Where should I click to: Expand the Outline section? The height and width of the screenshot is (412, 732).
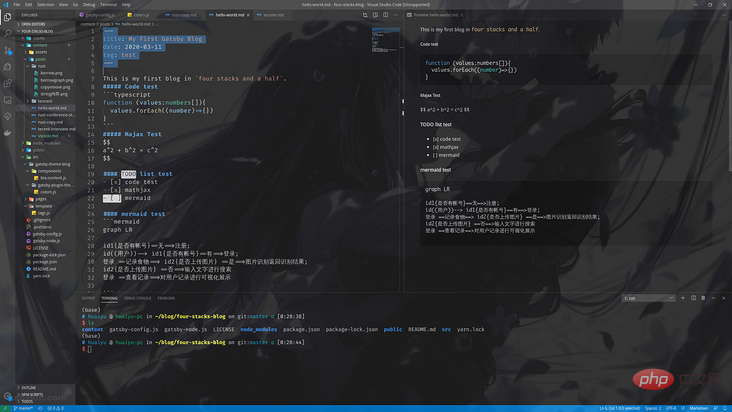click(46, 387)
